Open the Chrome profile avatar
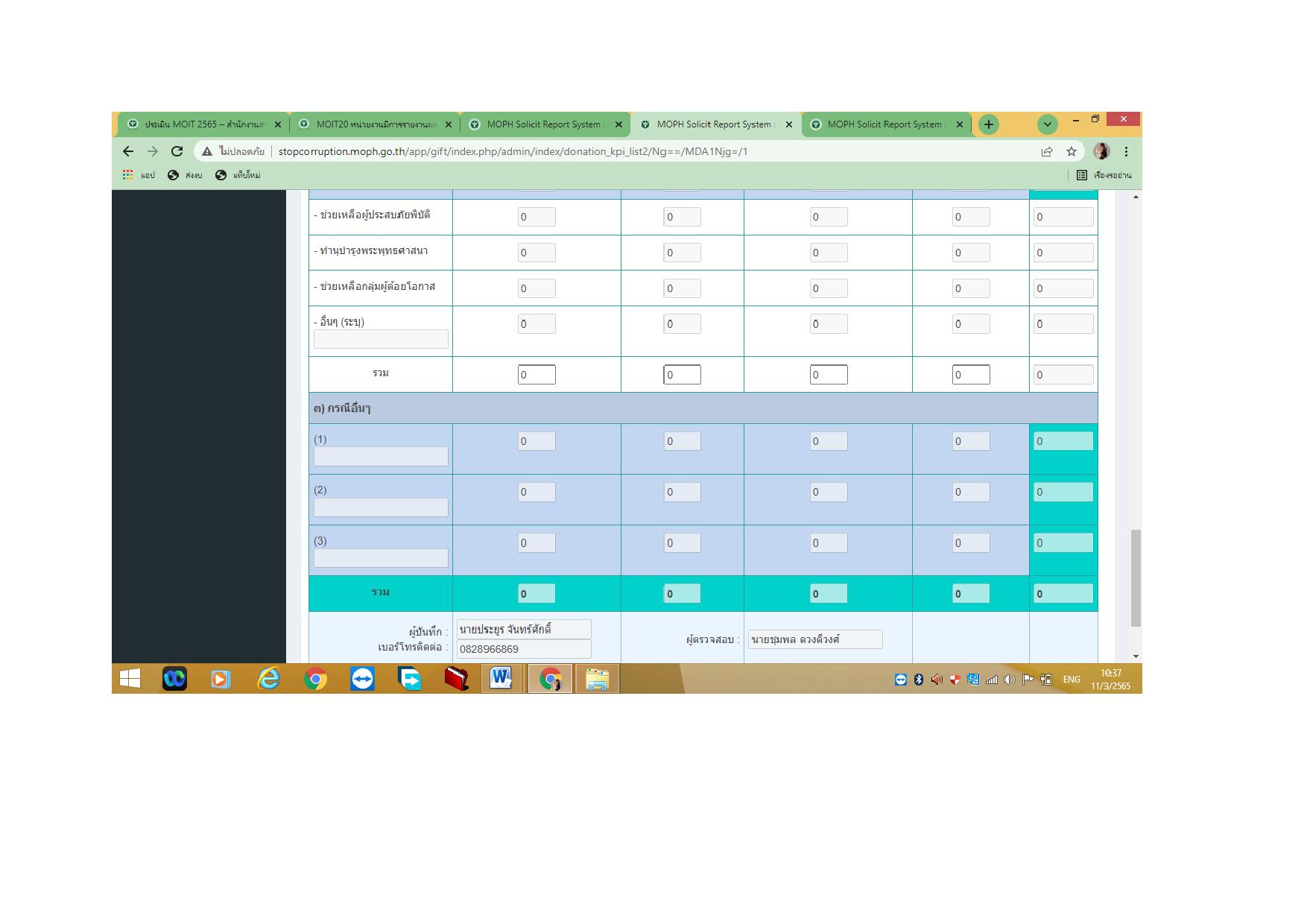Screen dimensions: 1307x924 1101,151
